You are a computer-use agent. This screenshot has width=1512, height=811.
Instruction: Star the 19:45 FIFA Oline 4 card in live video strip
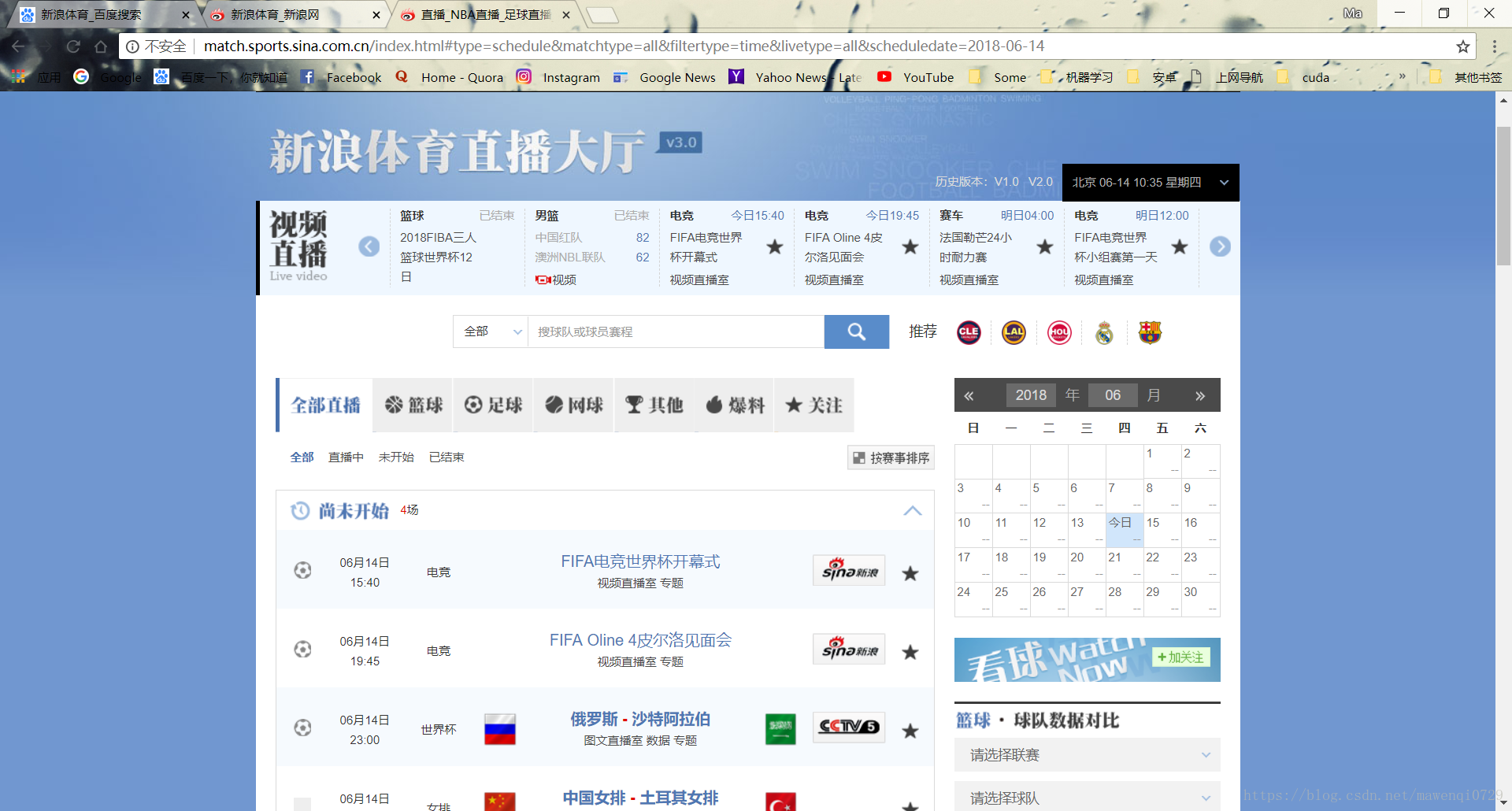point(910,247)
